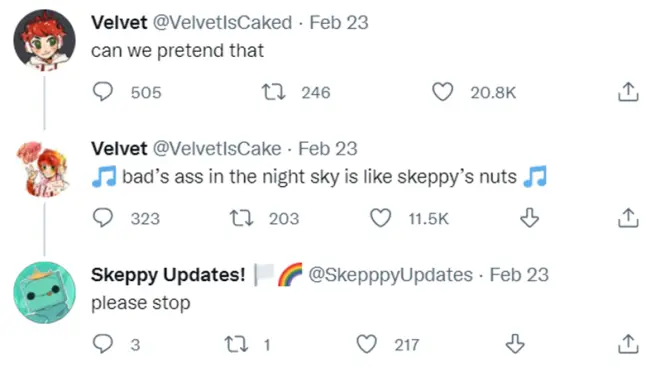Reply to the "please stop" tweet
Viewport: 660px width, 367px height.
pos(103,344)
